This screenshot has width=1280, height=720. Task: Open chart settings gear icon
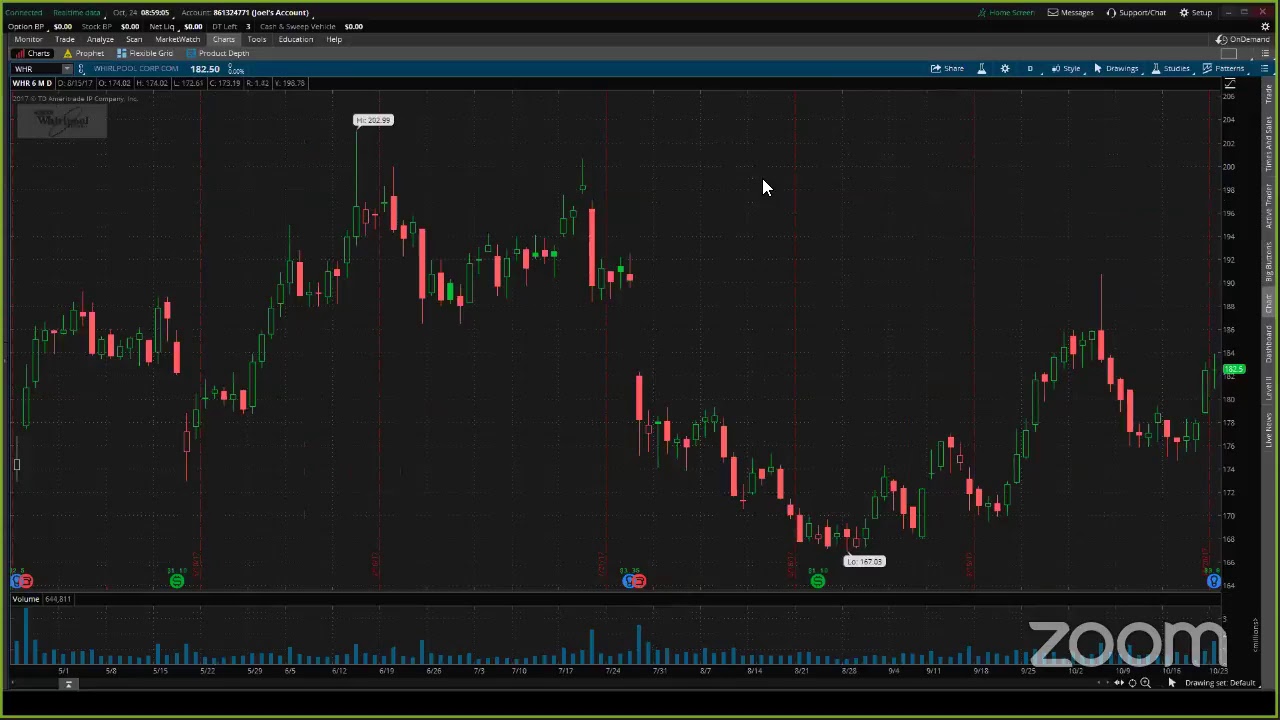pyautogui.click(x=1005, y=68)
